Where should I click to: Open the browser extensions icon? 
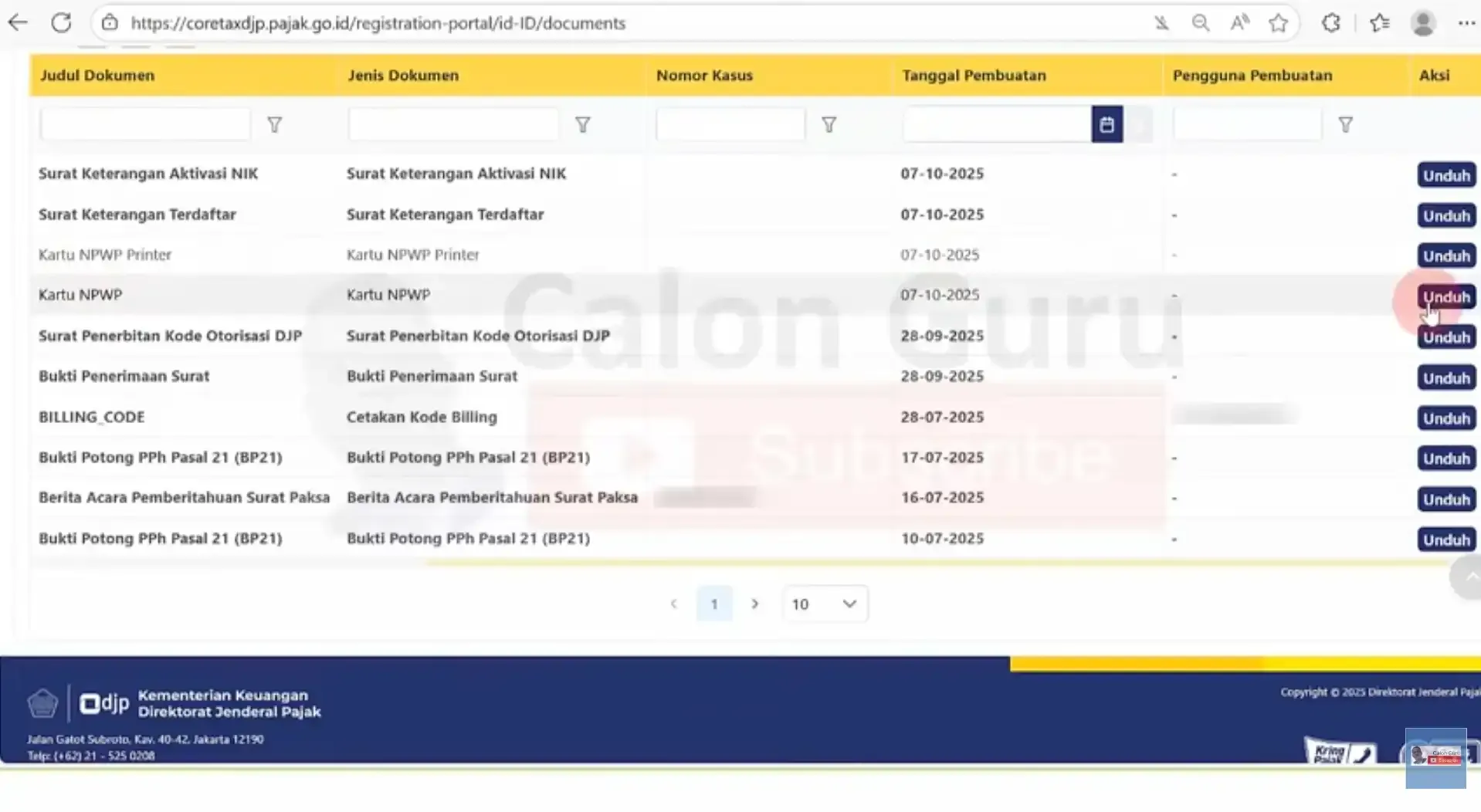point(1330,22)
